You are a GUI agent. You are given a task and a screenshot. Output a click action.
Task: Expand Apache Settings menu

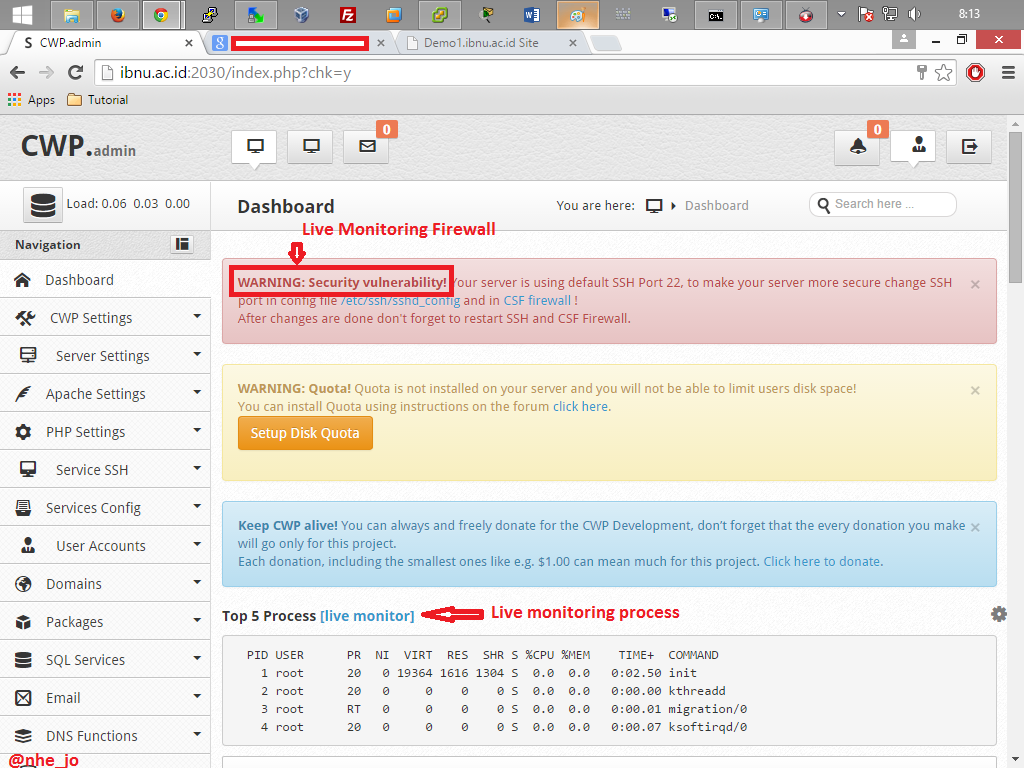coord(105,394)
